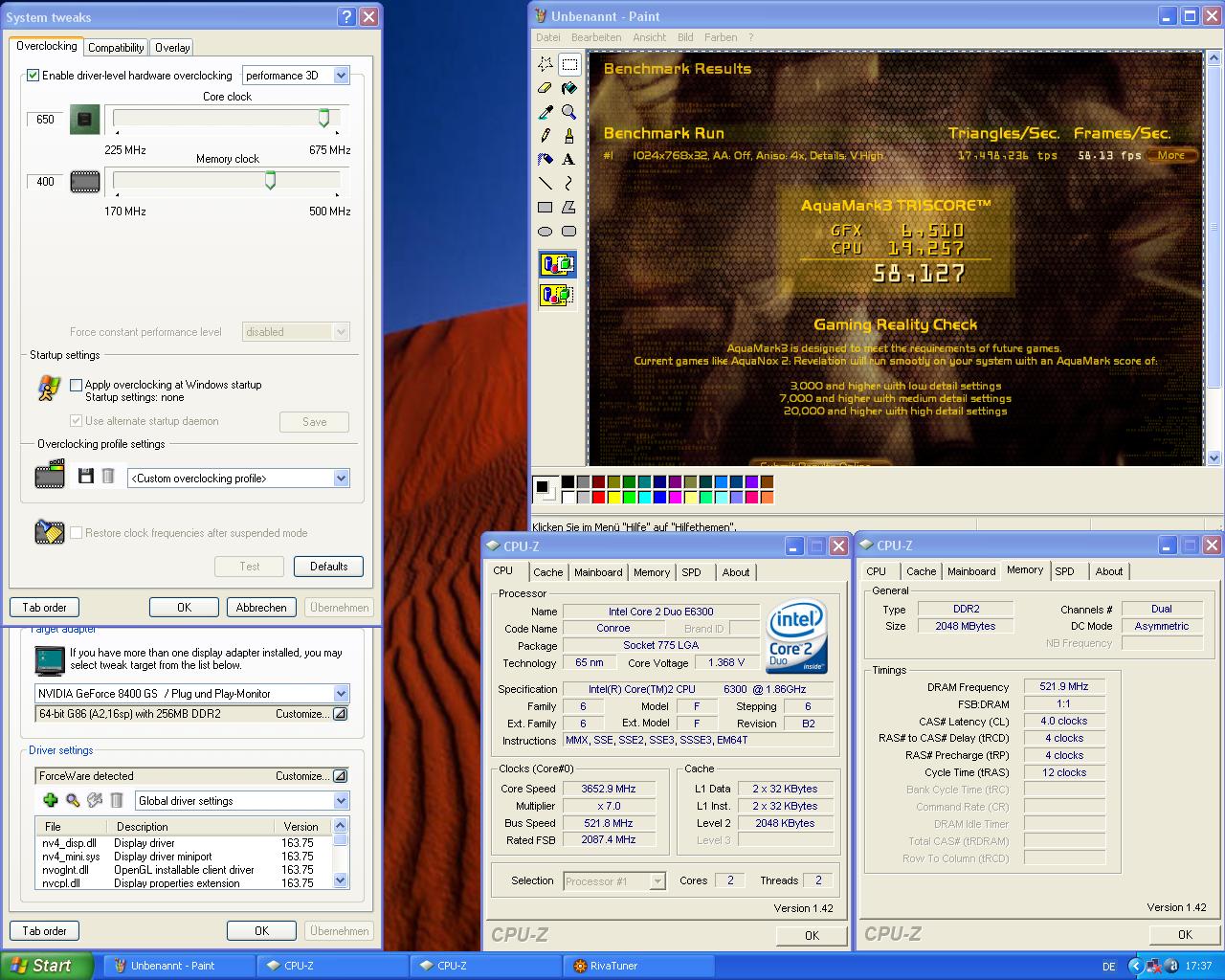Open the Cache tab in CPU-Z CPU window
The image size is (1225, 980).
(548, 572)
